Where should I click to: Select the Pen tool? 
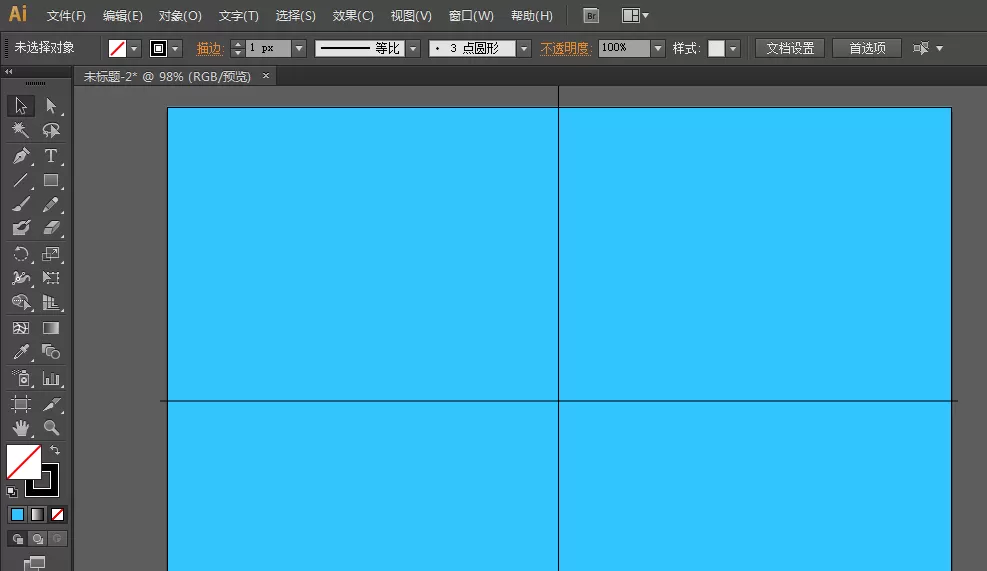tap(21, 155)
